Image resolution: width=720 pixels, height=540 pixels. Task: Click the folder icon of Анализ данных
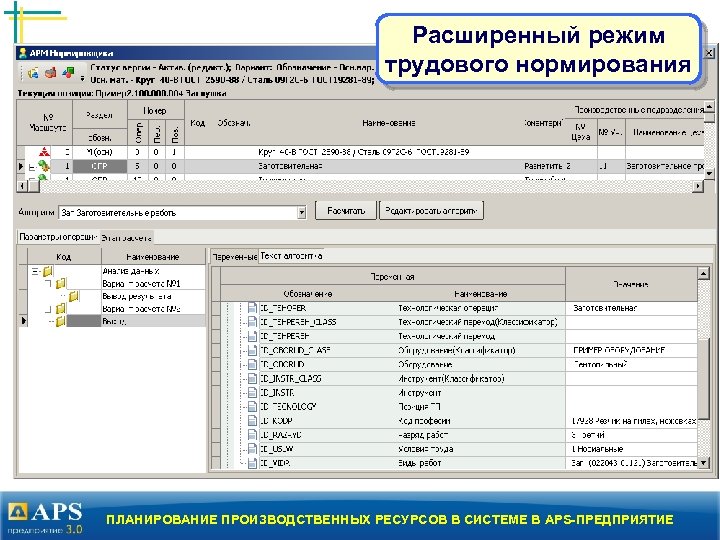[x=48, y=271]
